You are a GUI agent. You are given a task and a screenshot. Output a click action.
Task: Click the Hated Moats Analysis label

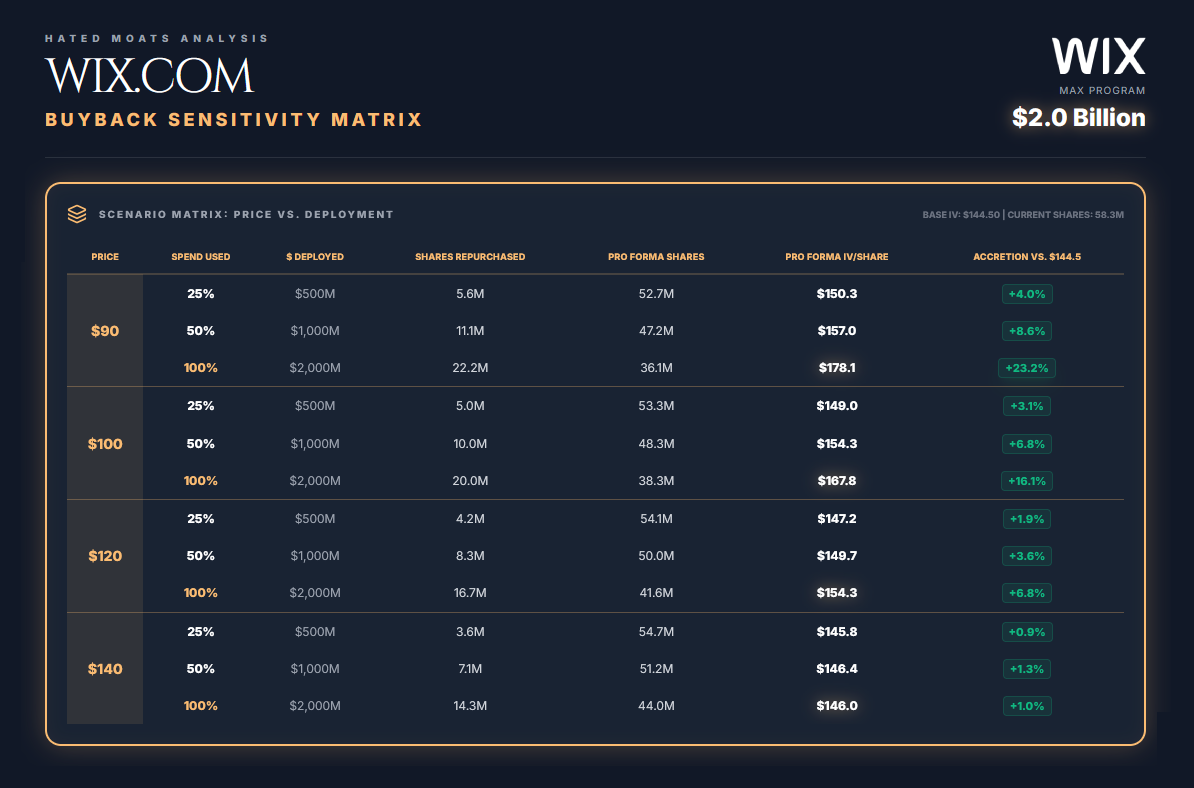click(157, 38)
